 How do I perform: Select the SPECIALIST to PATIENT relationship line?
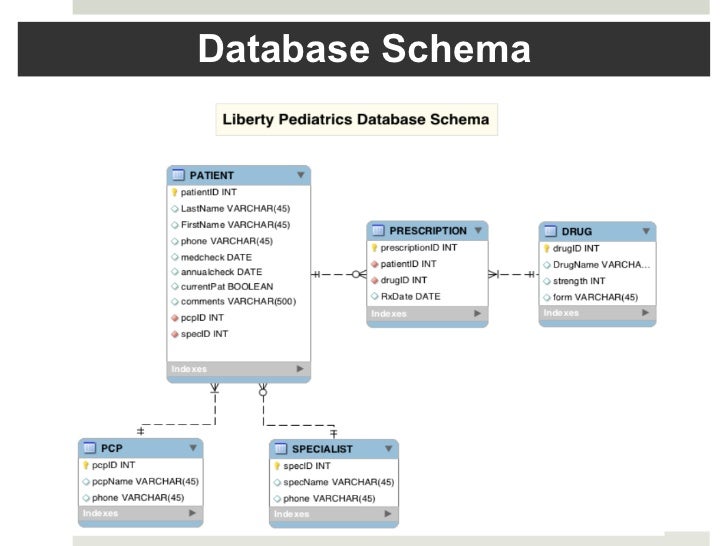click(x=297, y=425)
